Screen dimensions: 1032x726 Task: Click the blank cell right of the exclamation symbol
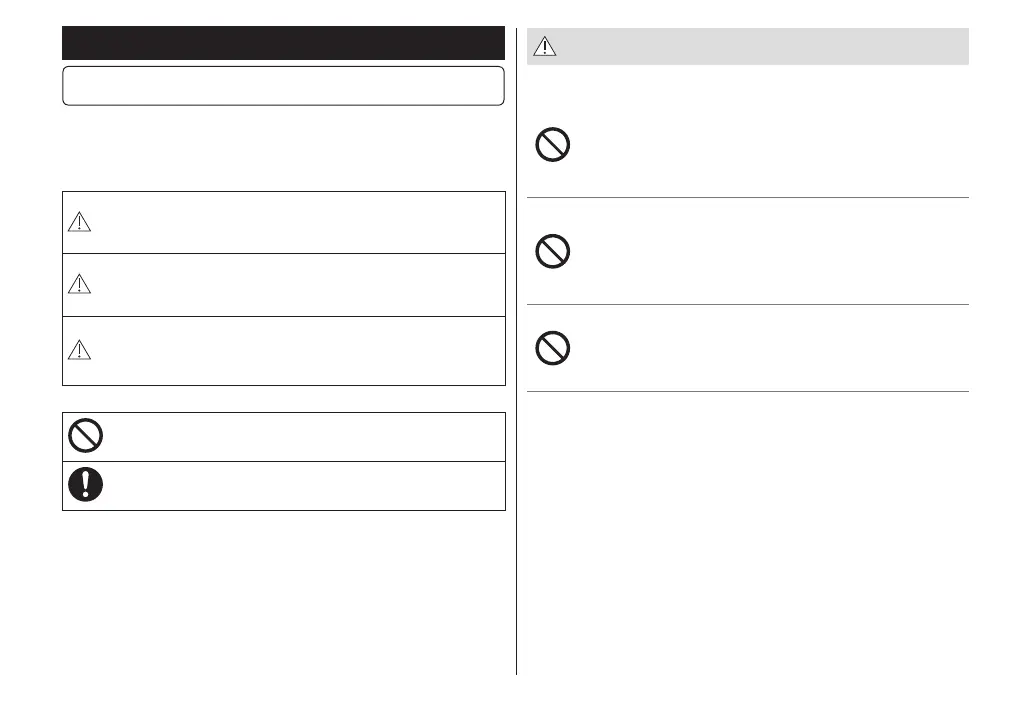(300, 486)
